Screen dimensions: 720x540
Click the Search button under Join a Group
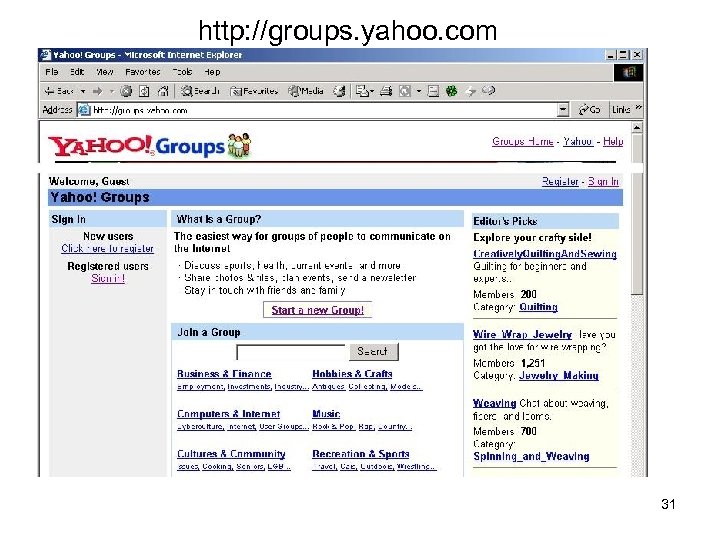(x=374, y=352)
